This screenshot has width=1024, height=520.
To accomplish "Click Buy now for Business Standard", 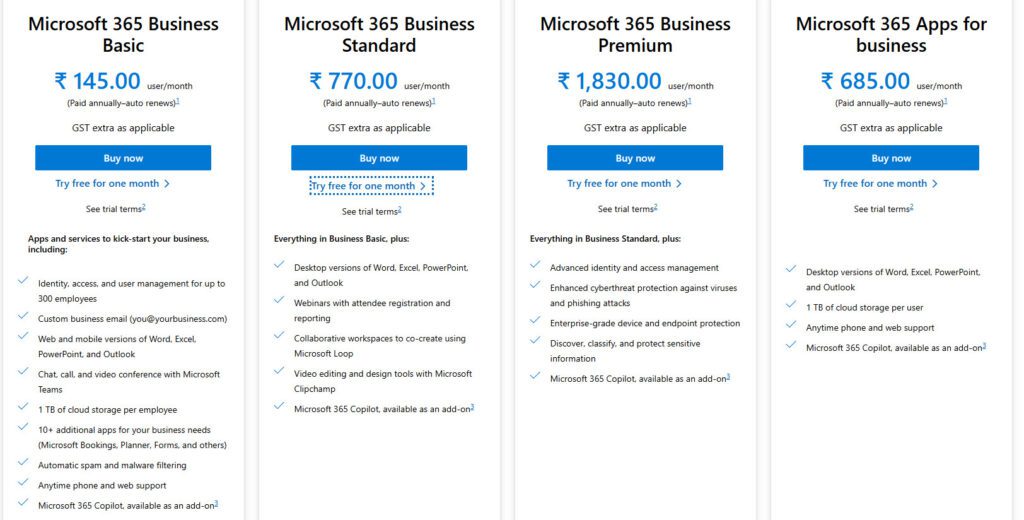I will [379, 158].
